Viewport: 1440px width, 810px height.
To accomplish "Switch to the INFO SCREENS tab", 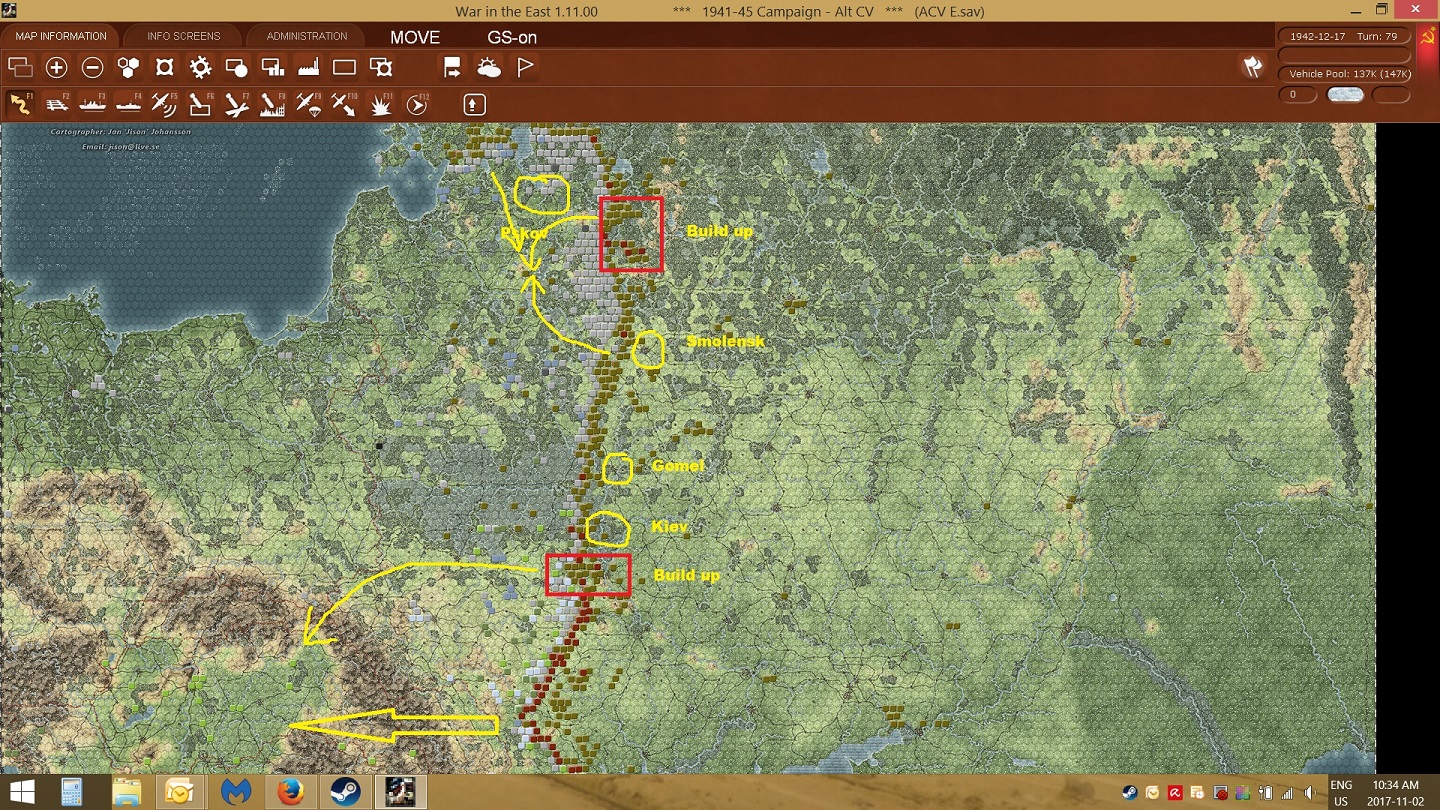I will 184,36.
